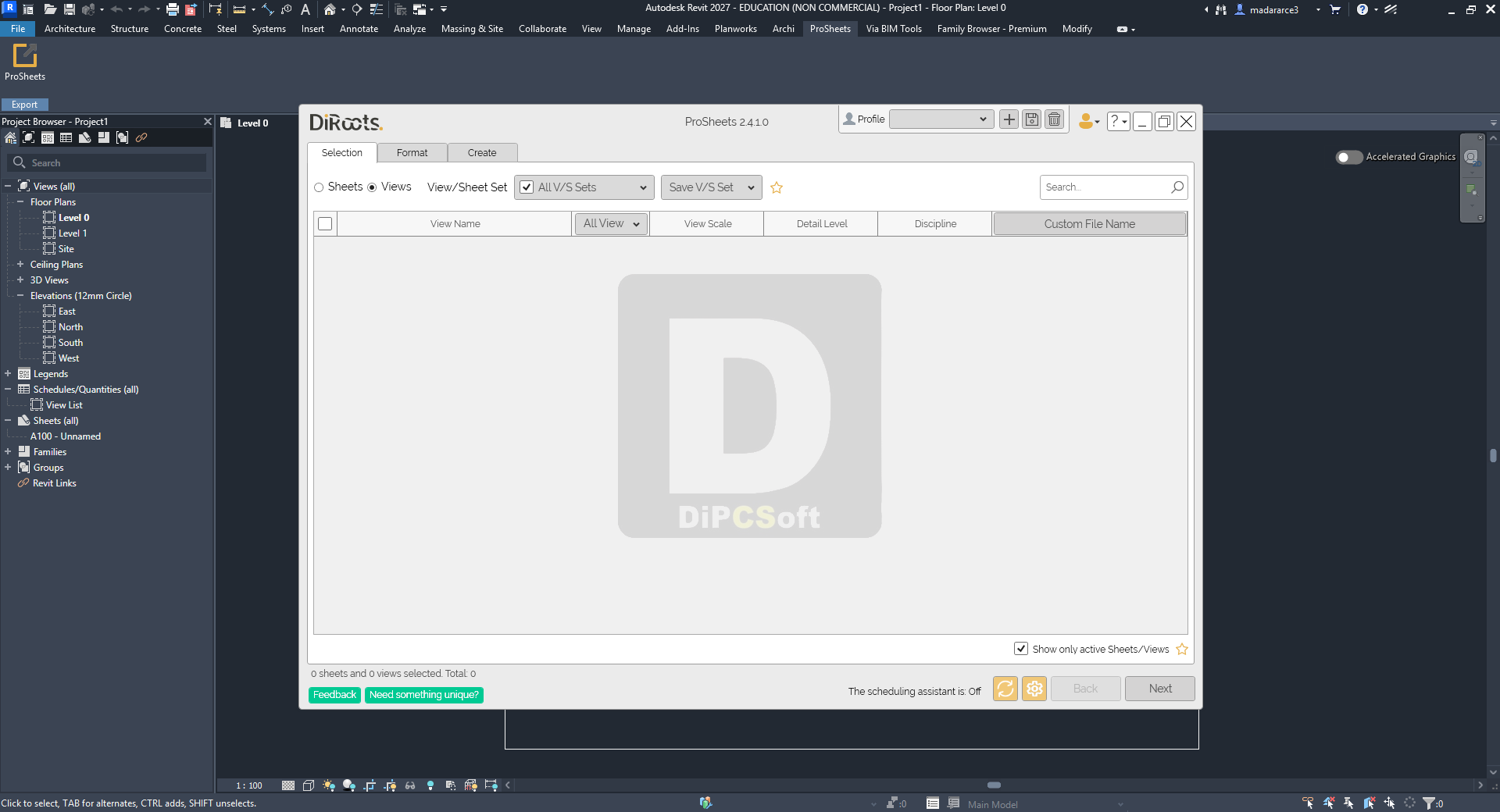This screenshot has height=812, width=1500.
Task: Click the Crop View icon in view bar
Action: (370, 785)
